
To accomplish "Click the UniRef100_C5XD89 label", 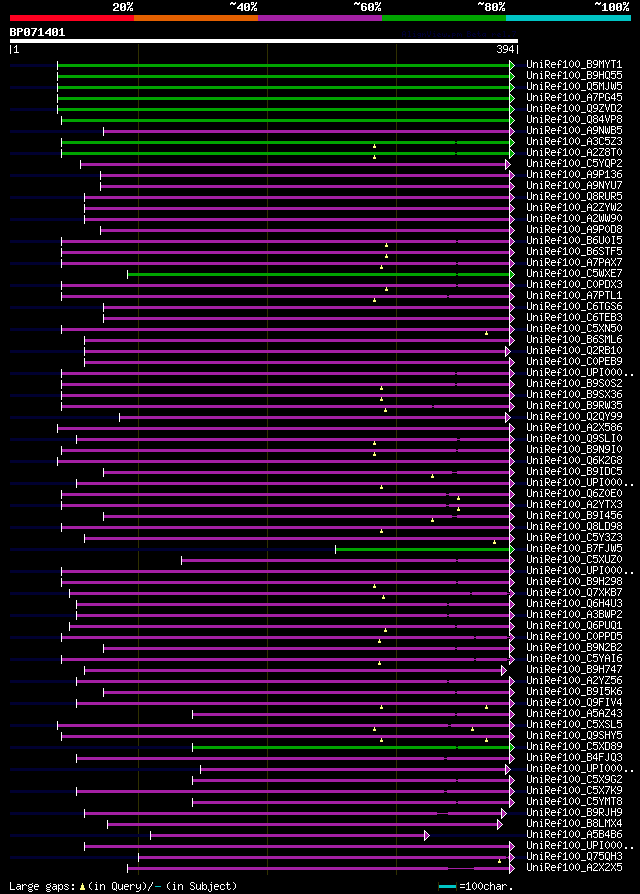I will pos(574,747).
